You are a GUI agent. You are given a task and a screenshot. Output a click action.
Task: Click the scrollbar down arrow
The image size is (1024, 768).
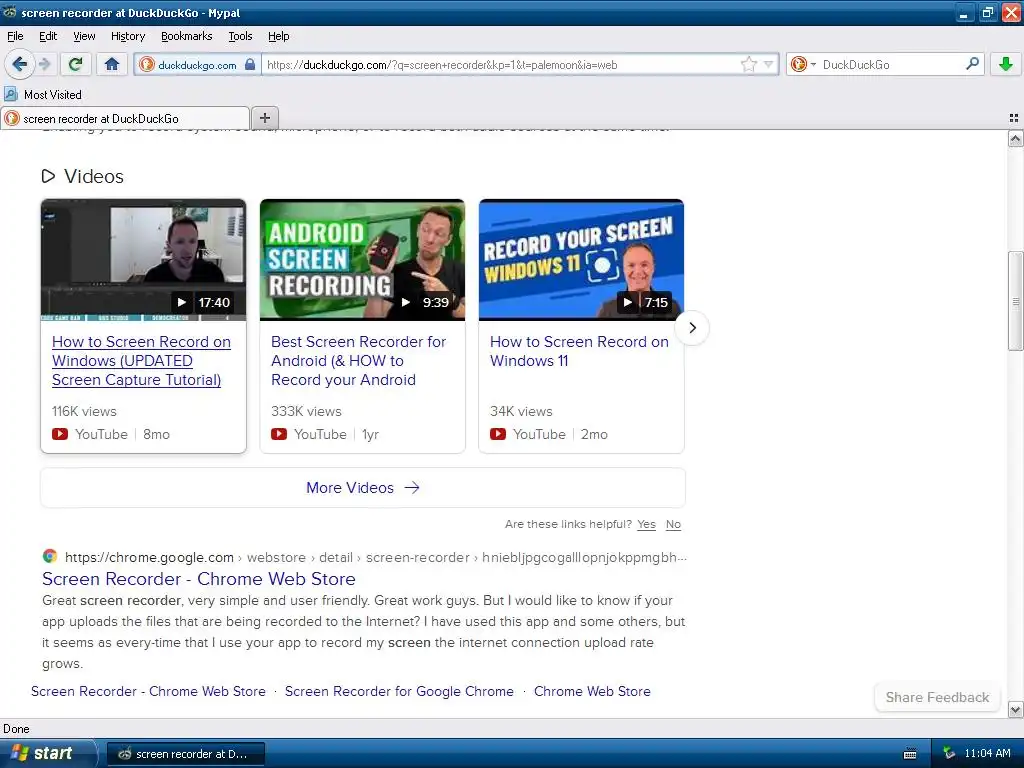pos(1016,709)
